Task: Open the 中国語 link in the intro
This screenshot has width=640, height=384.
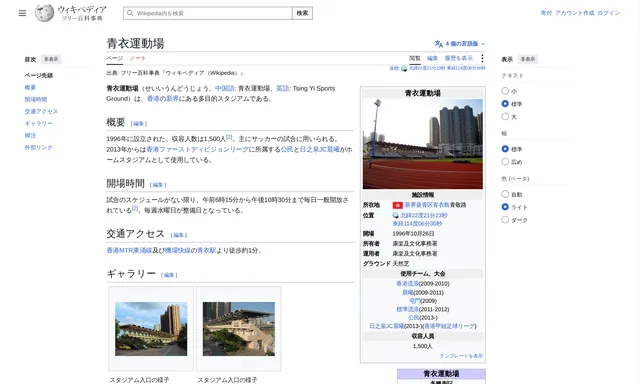Action: tap(224, 88)
